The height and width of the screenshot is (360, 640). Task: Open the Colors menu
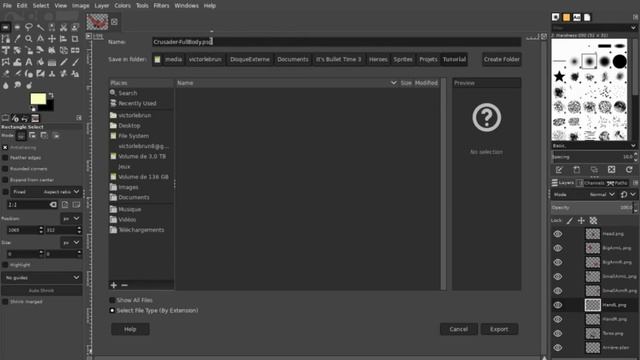122,6
